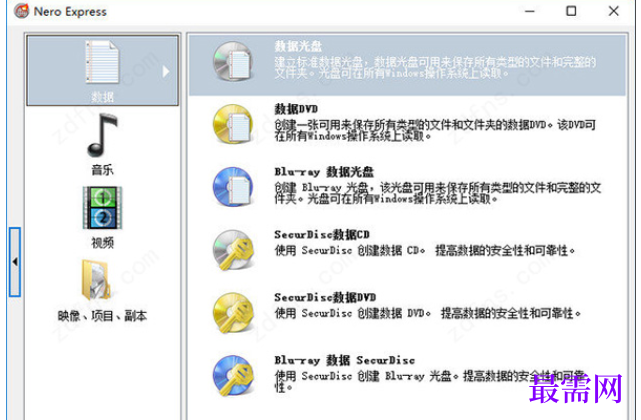Select the Blu-ray 数据 SecurDisc title

(x=345, y=360)
